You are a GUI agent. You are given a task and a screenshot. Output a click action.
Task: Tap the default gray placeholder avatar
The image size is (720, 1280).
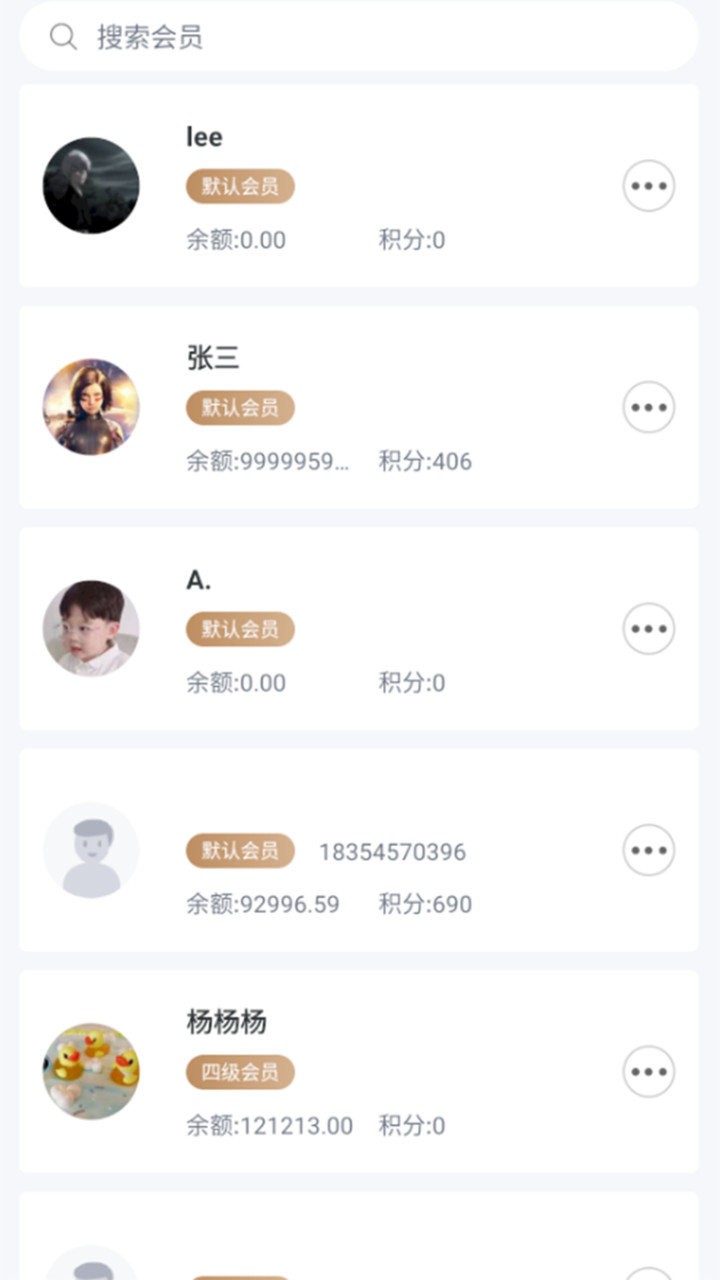point(91,850)
